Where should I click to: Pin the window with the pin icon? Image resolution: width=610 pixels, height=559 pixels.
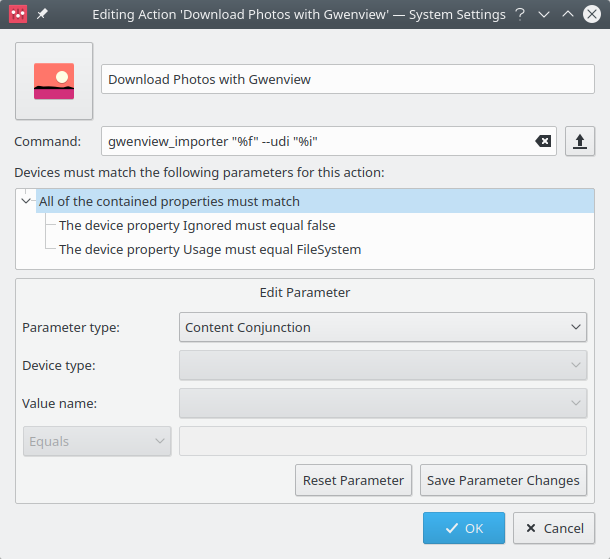point(42,16)
